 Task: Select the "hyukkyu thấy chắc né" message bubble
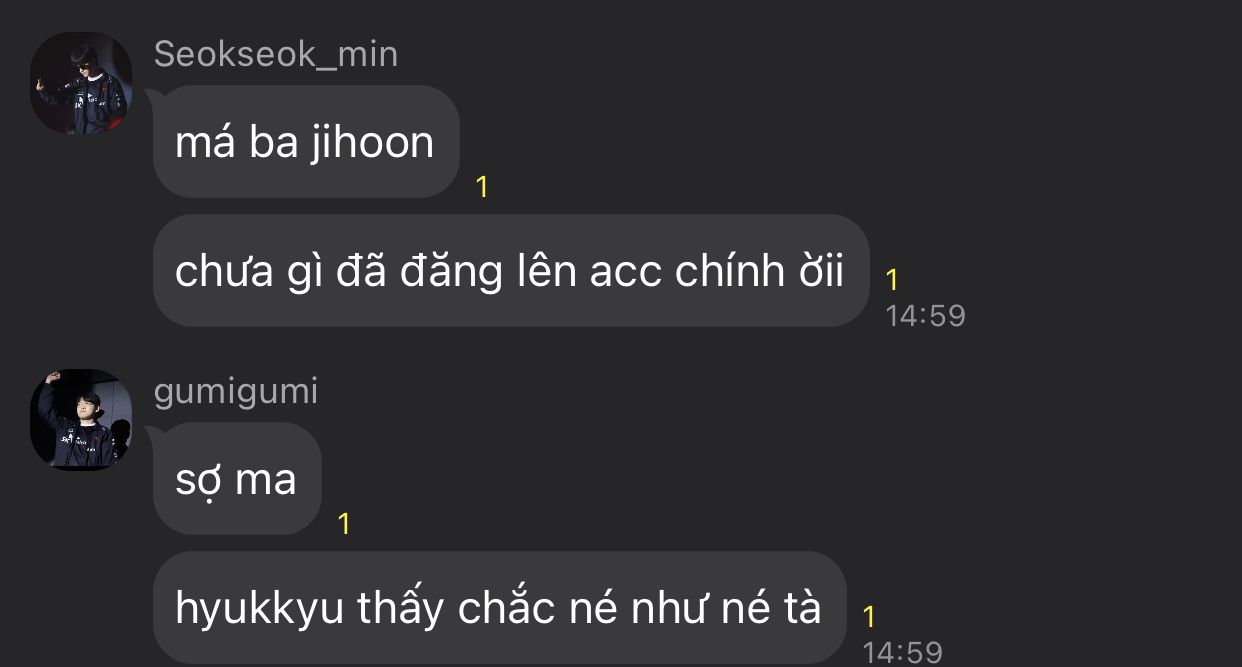click(x=499, y=607)
